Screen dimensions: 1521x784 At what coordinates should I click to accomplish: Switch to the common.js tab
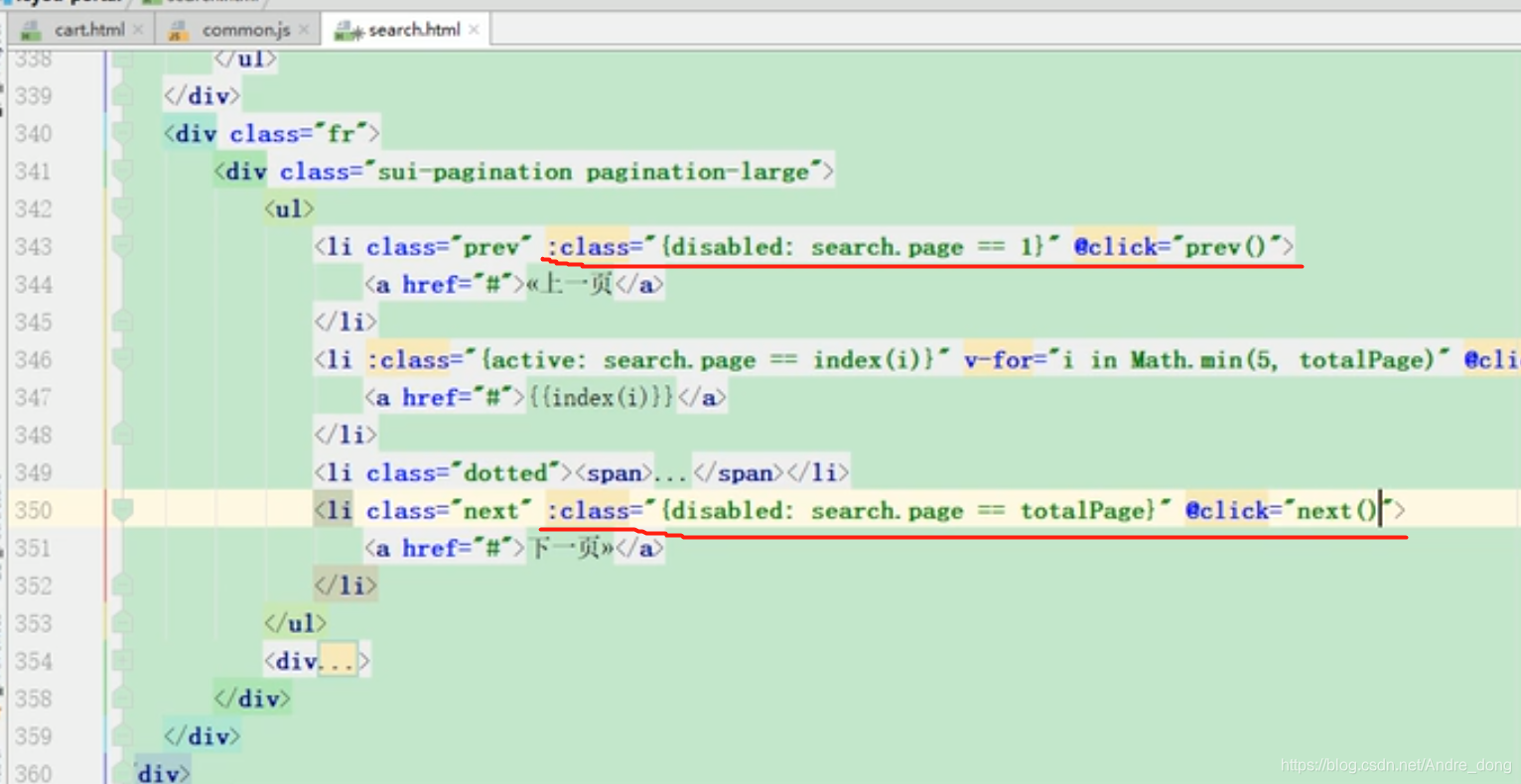(x=245, y=30)
